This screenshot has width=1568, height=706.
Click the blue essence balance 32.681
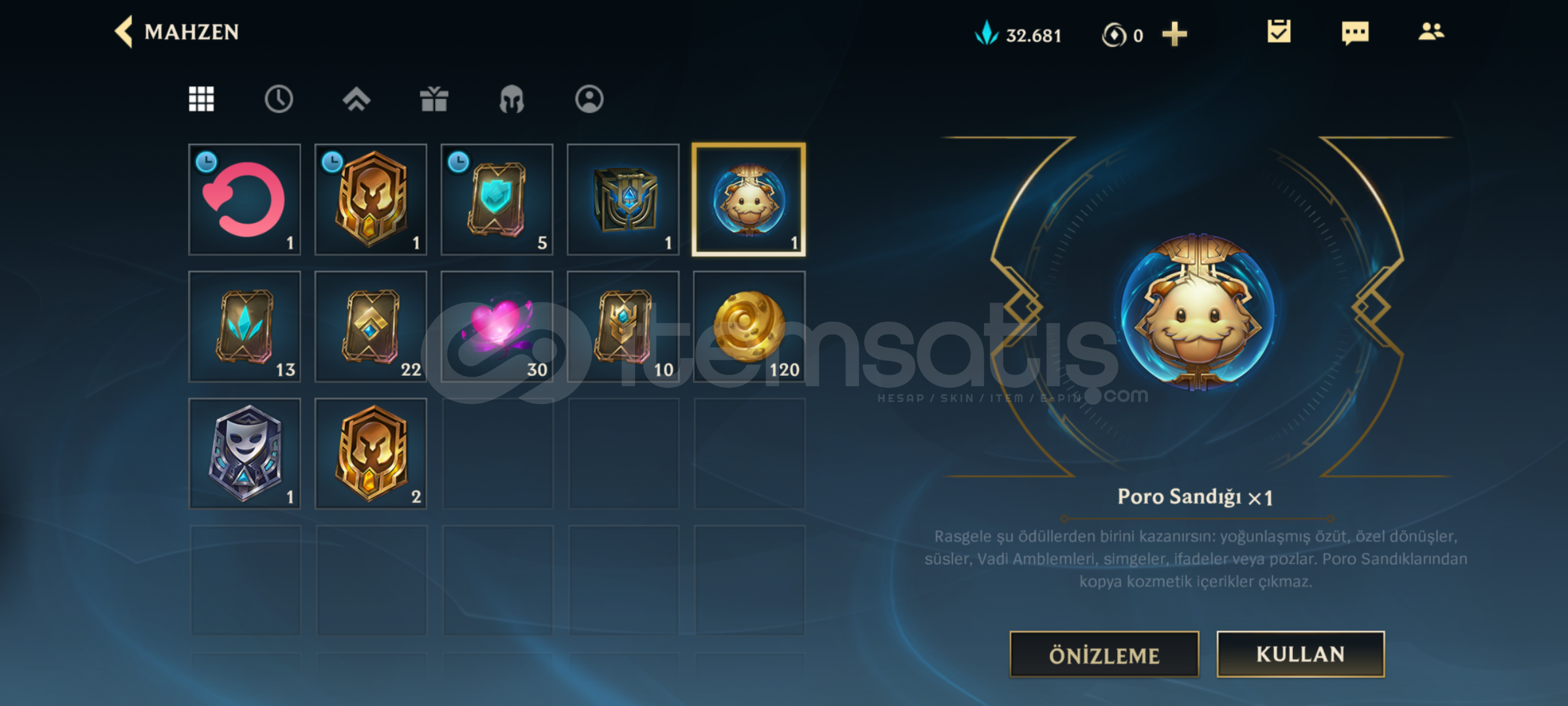point(1018,34)
